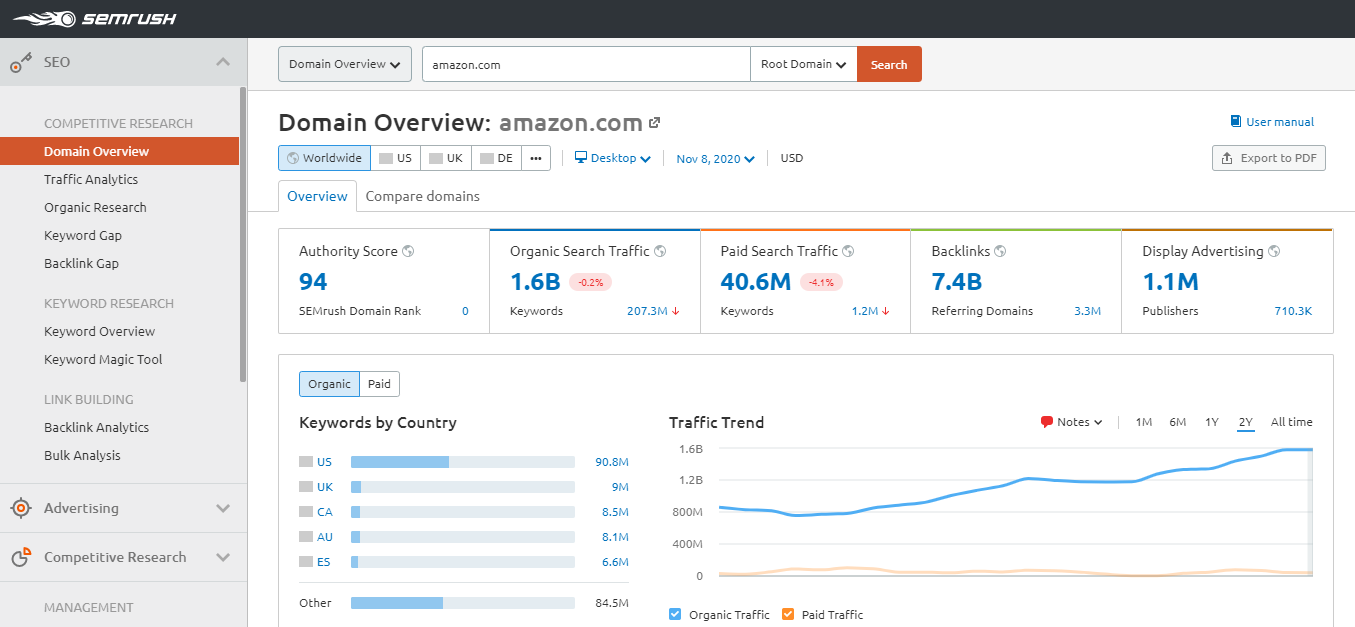Click the Authority Score info globe icon
Image resolution: width=1355 pixels, height=627 pixels.
point(408,252)
